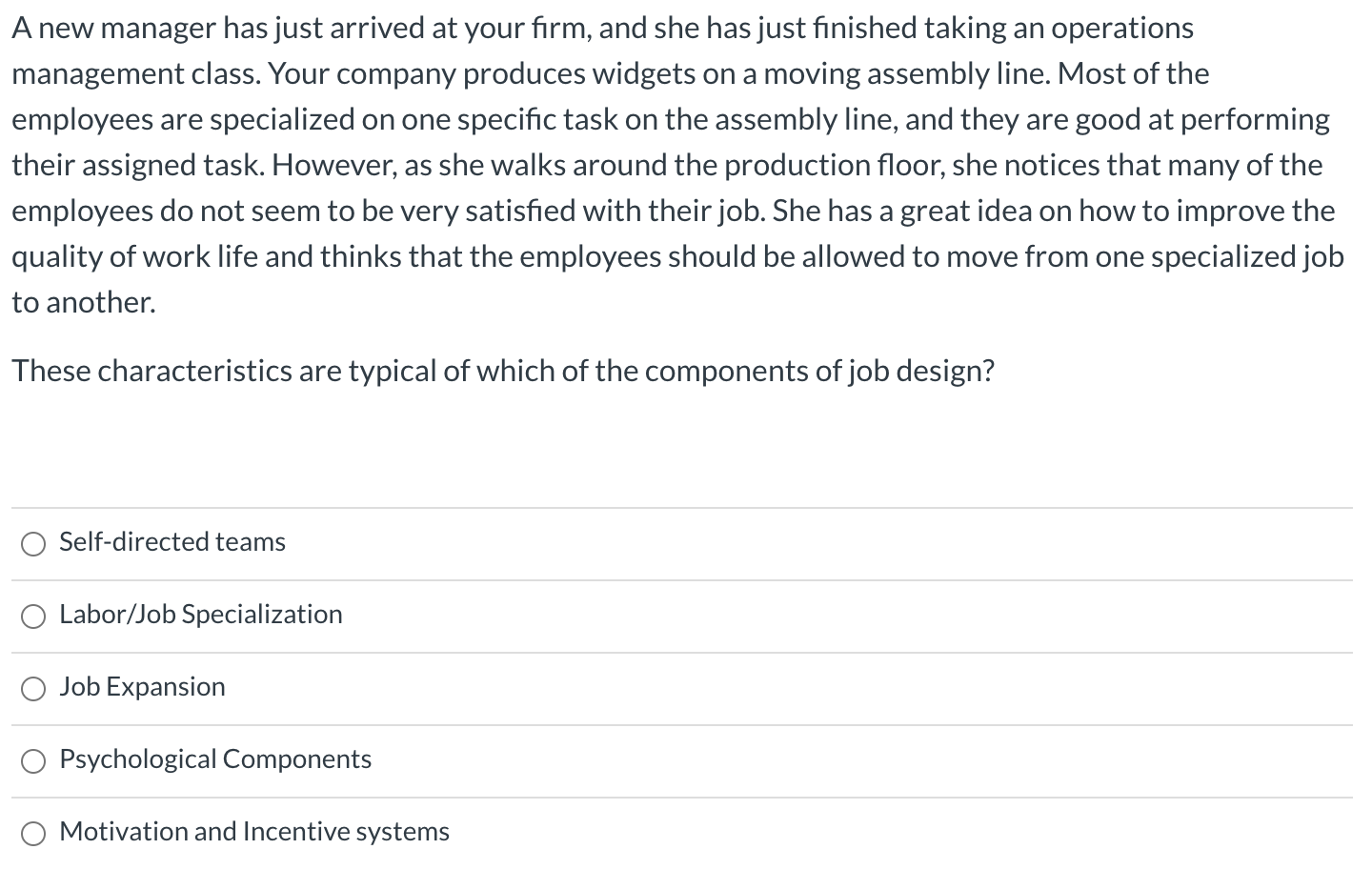
Task: Click the "Psychological Components" answer text
Action: pos(215,759)
